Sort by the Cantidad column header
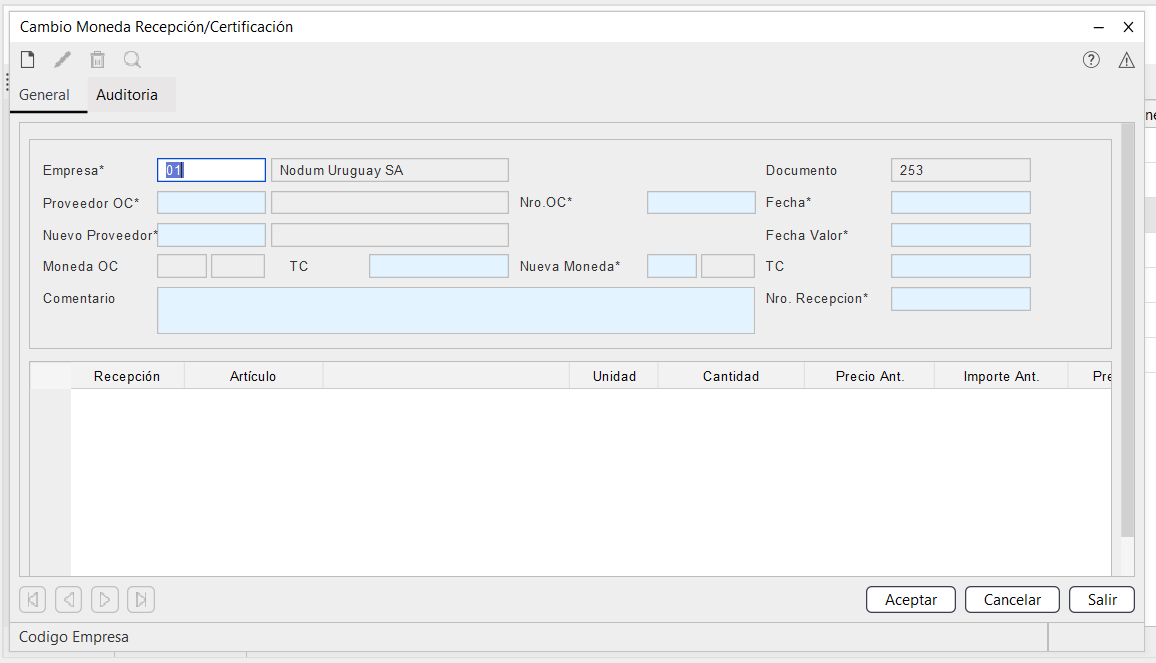Screen dimensions: 1156x663 731,377
